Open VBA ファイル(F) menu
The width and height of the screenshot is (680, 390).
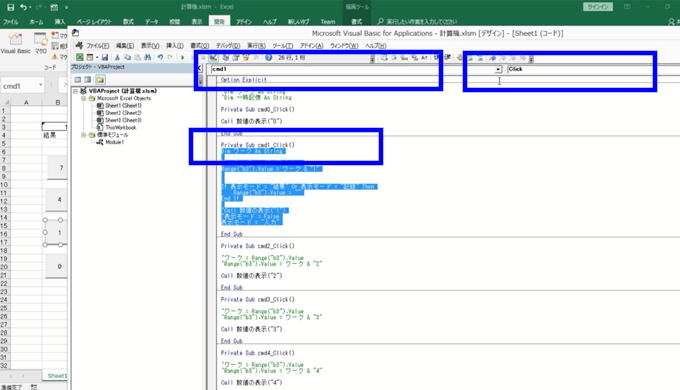tap(98, 46)
